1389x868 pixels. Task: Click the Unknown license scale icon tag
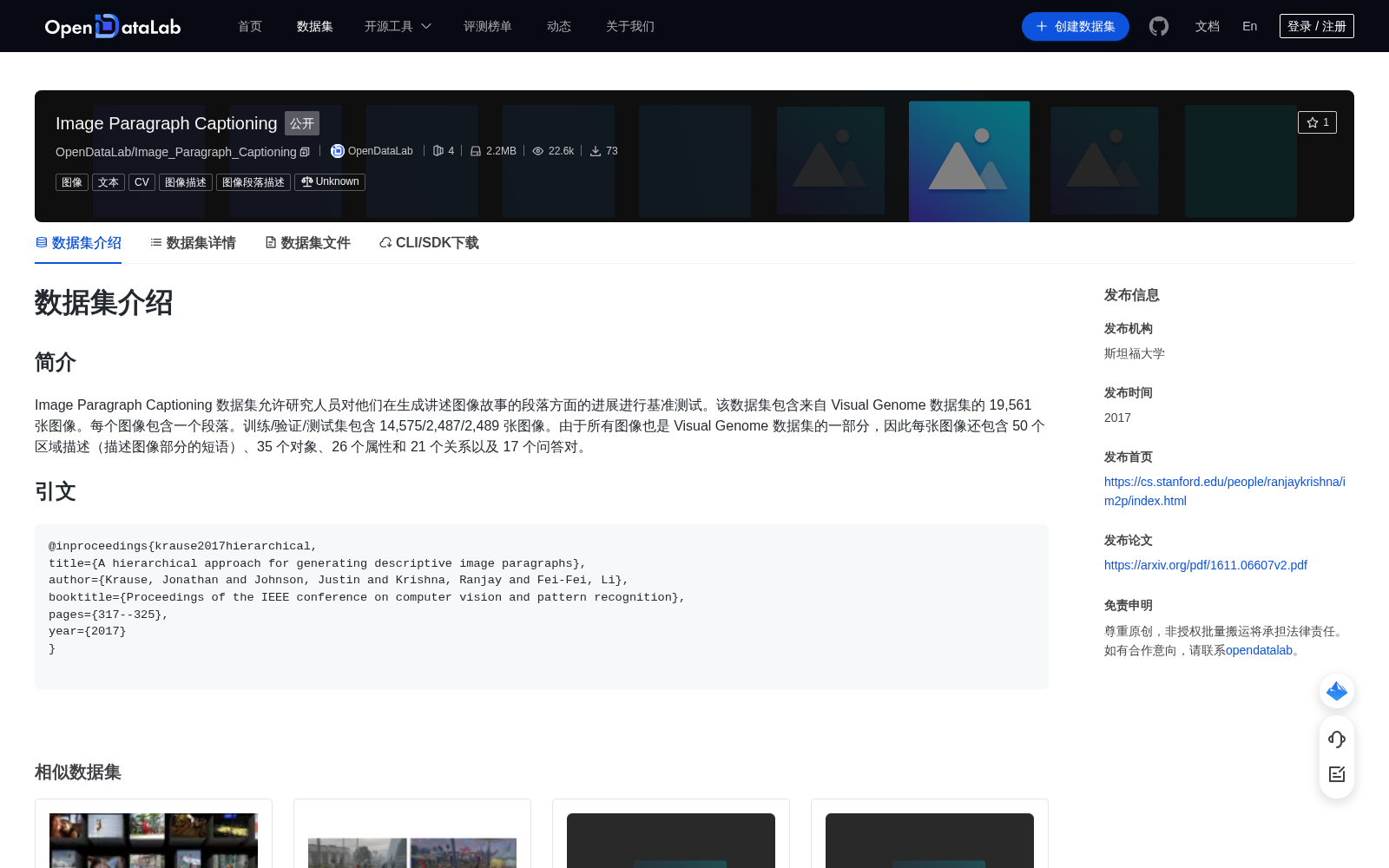[330, 182]
